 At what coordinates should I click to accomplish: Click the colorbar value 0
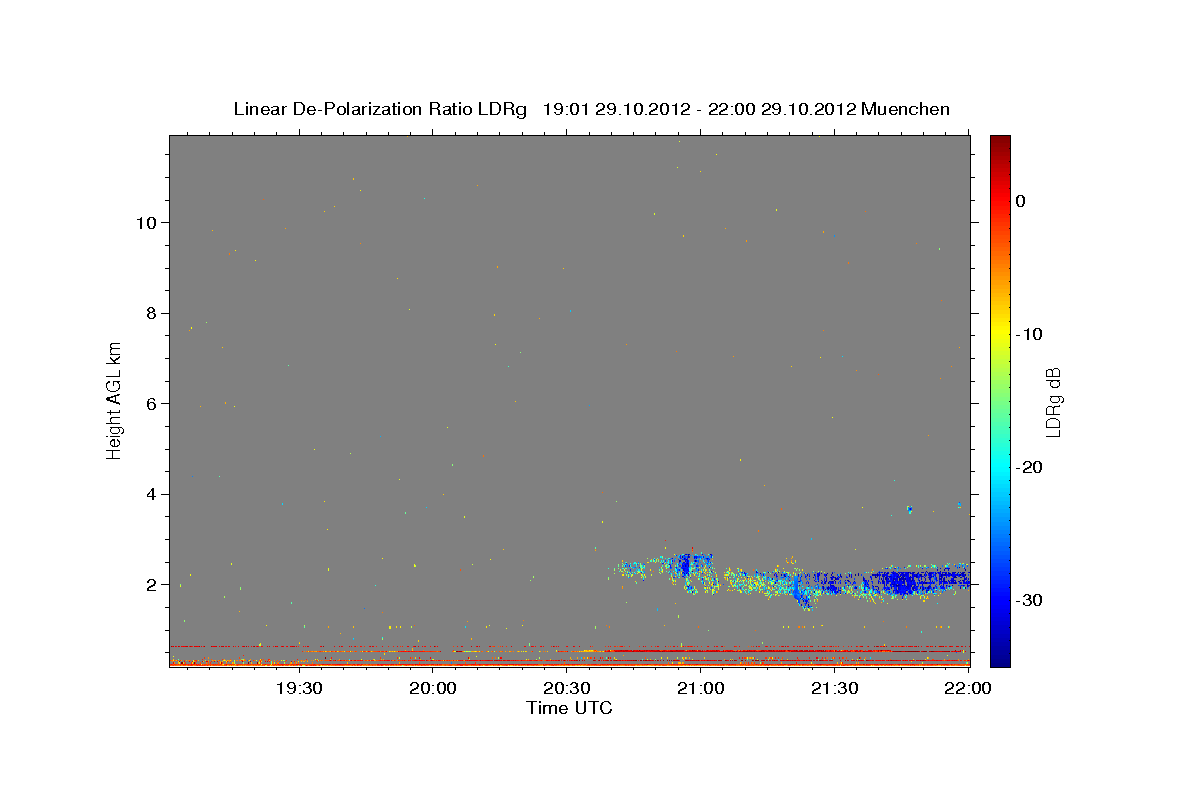pyautogui.click(x=1021, y=201)
